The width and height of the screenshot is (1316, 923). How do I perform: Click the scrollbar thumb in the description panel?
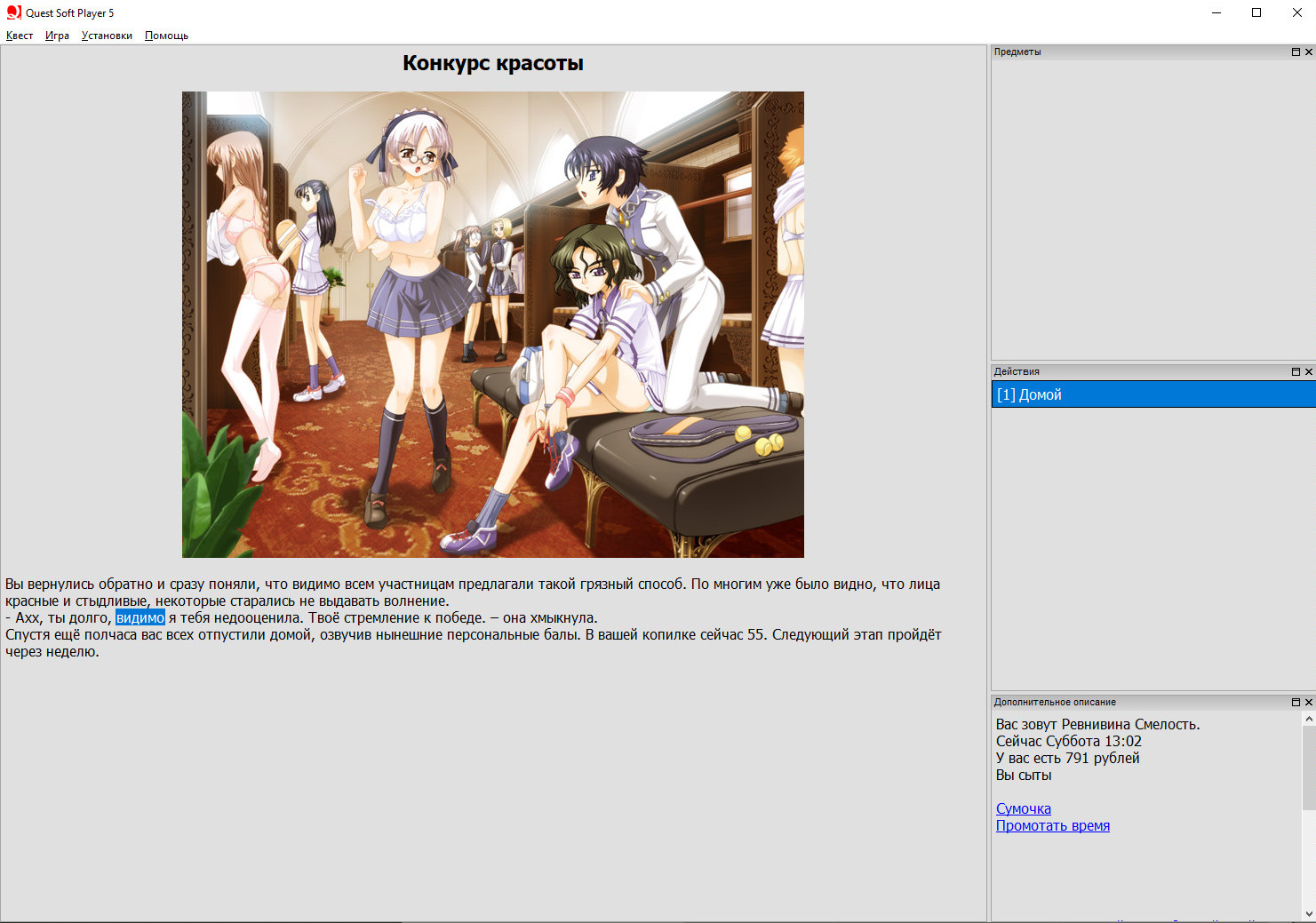1309,768
